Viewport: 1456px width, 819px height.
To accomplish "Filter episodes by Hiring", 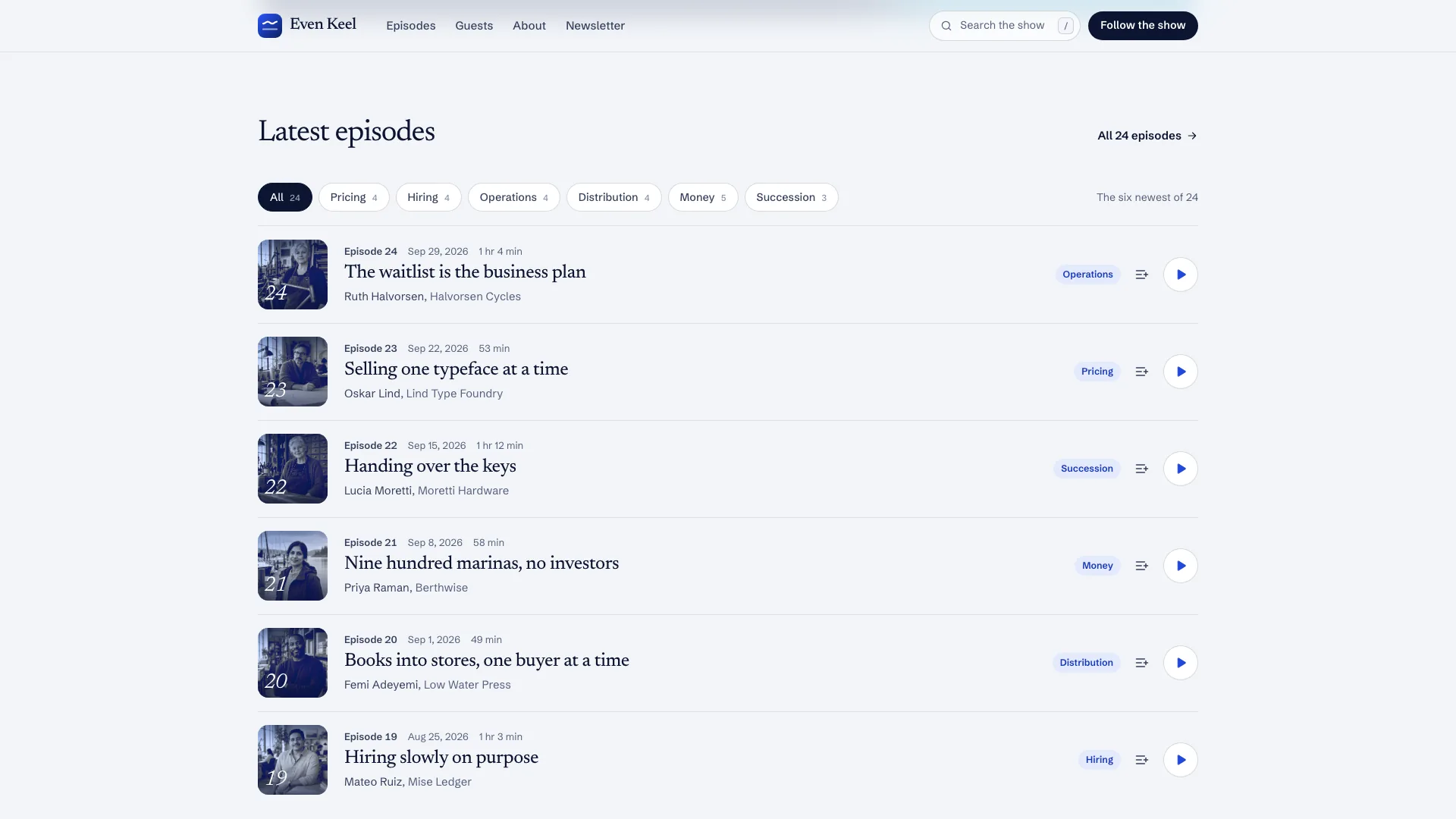I will pos(428,197).
